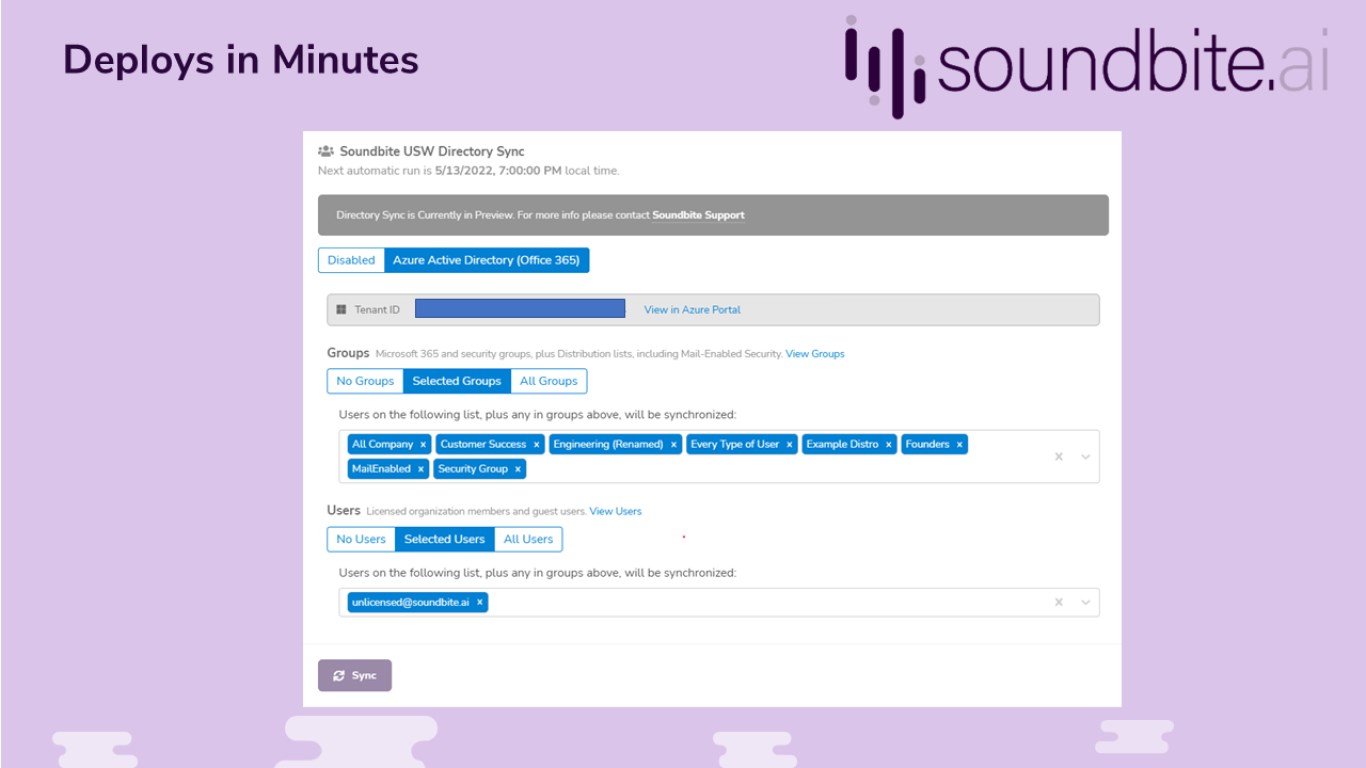Select Azure Active Directory (Office 365) option
The image size is (1366, 768).
(x=486, y=260)
